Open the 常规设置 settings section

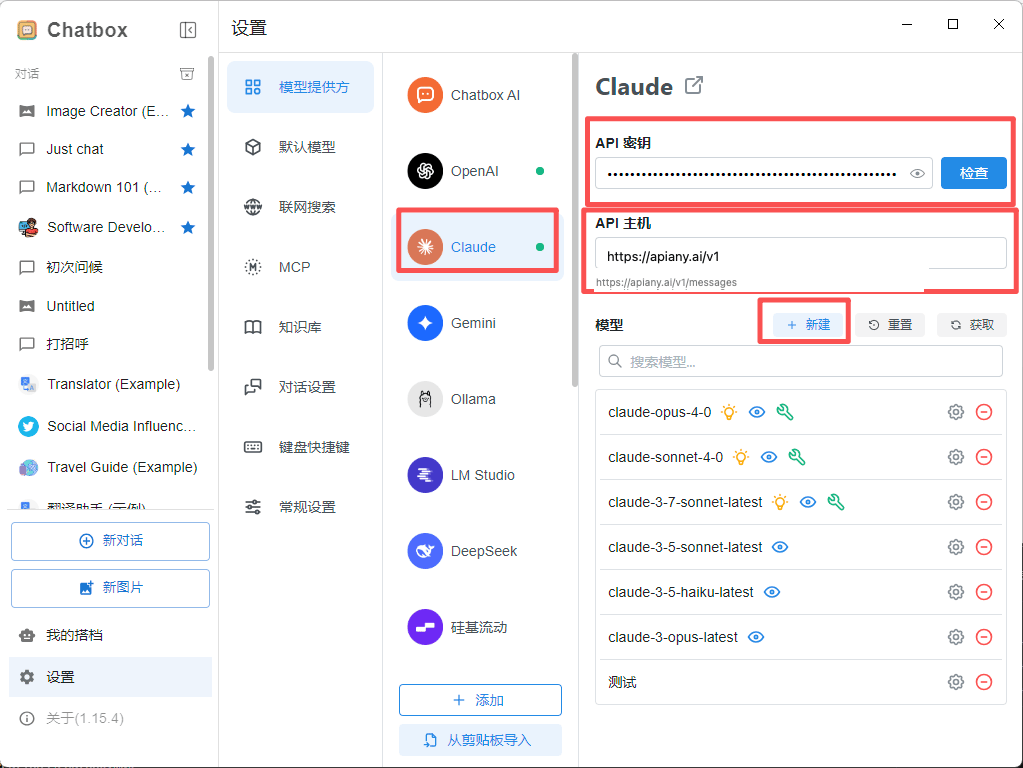coord(300,507)
